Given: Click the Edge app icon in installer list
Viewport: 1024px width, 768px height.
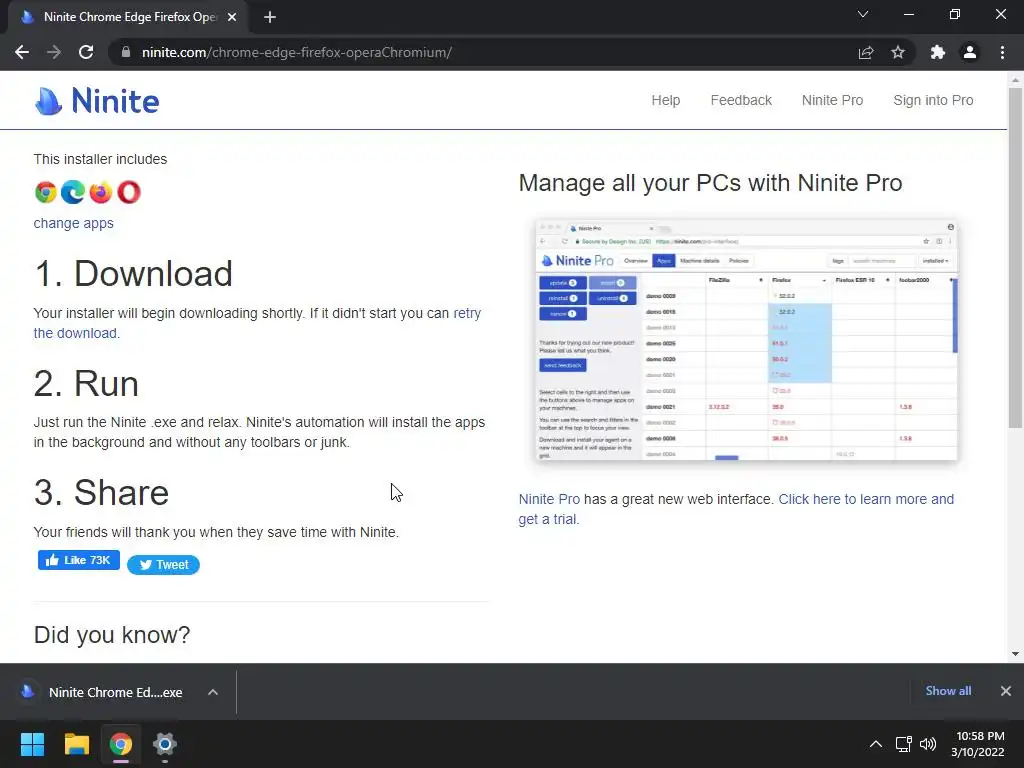Looking at the screenshot, I should (x=73, y=192).
